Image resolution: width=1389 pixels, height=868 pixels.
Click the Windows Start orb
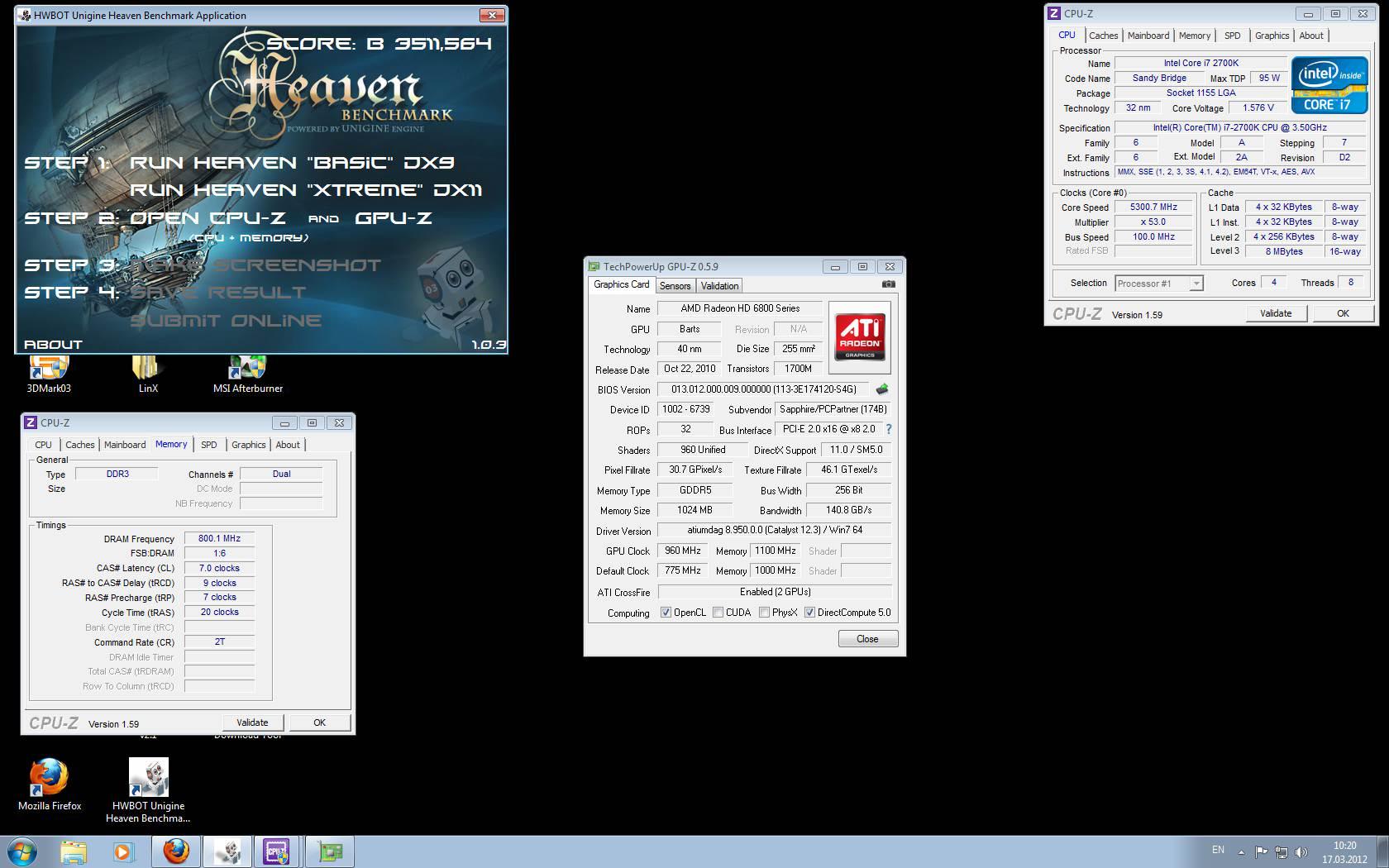click(x=22, y=851)
